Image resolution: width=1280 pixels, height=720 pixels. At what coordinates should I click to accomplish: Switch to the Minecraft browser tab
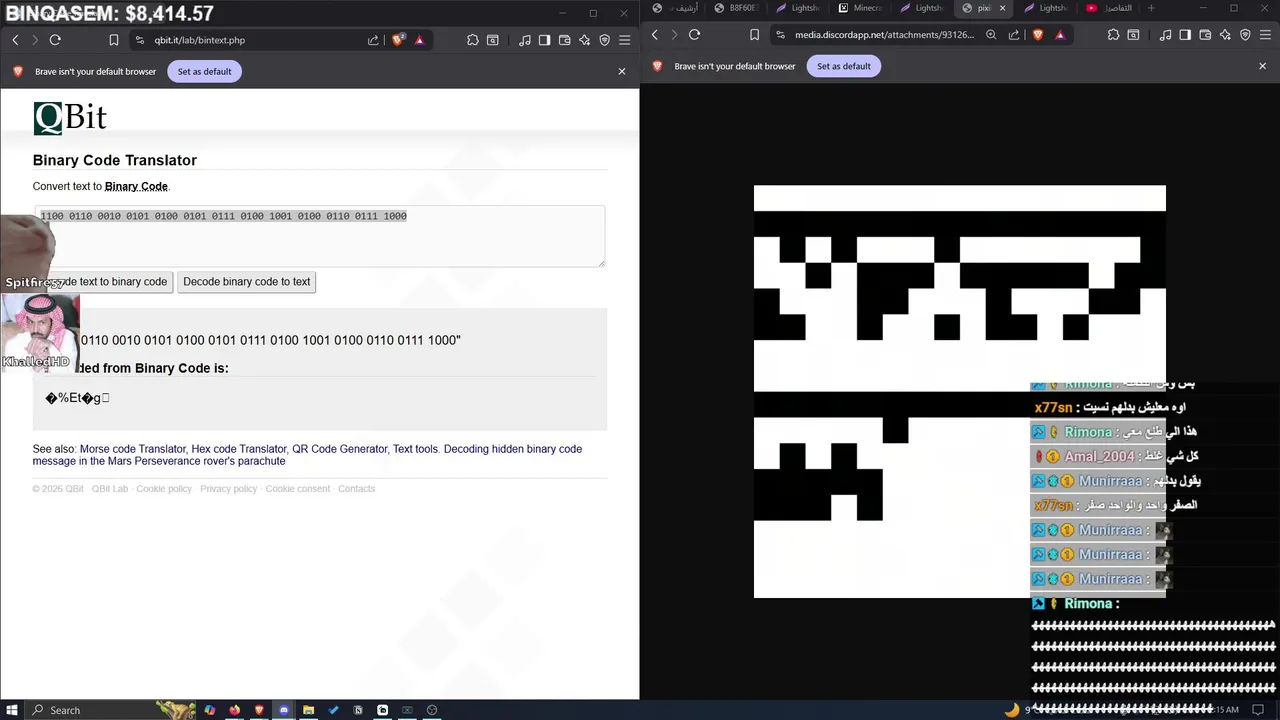click(862, 8)
